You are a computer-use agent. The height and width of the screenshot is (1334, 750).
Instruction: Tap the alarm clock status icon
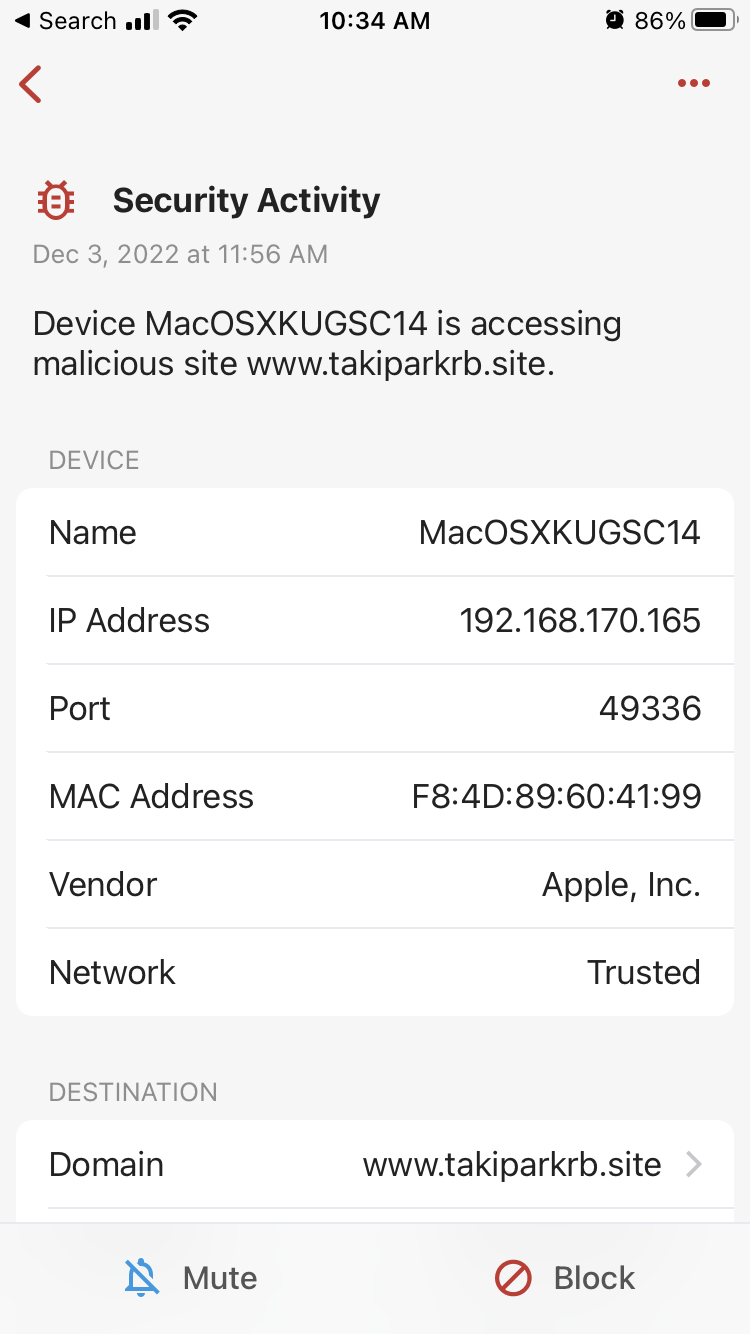pyautogui.click(x=615, y=21)
